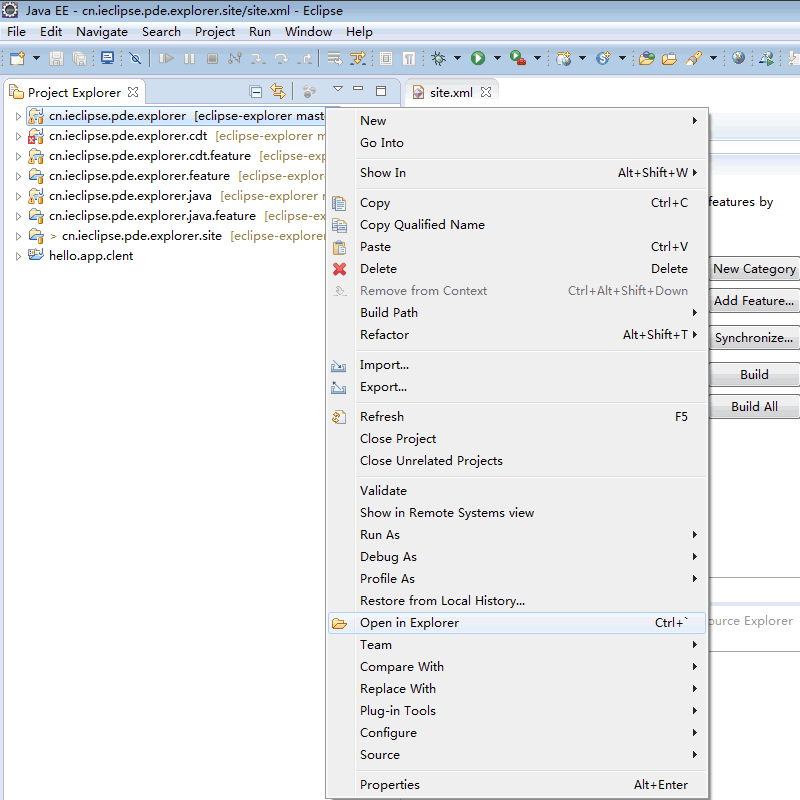Viewport: 800px width, 800px height.
Task: Choose Export from the context menu
Action: coord(517,387)
